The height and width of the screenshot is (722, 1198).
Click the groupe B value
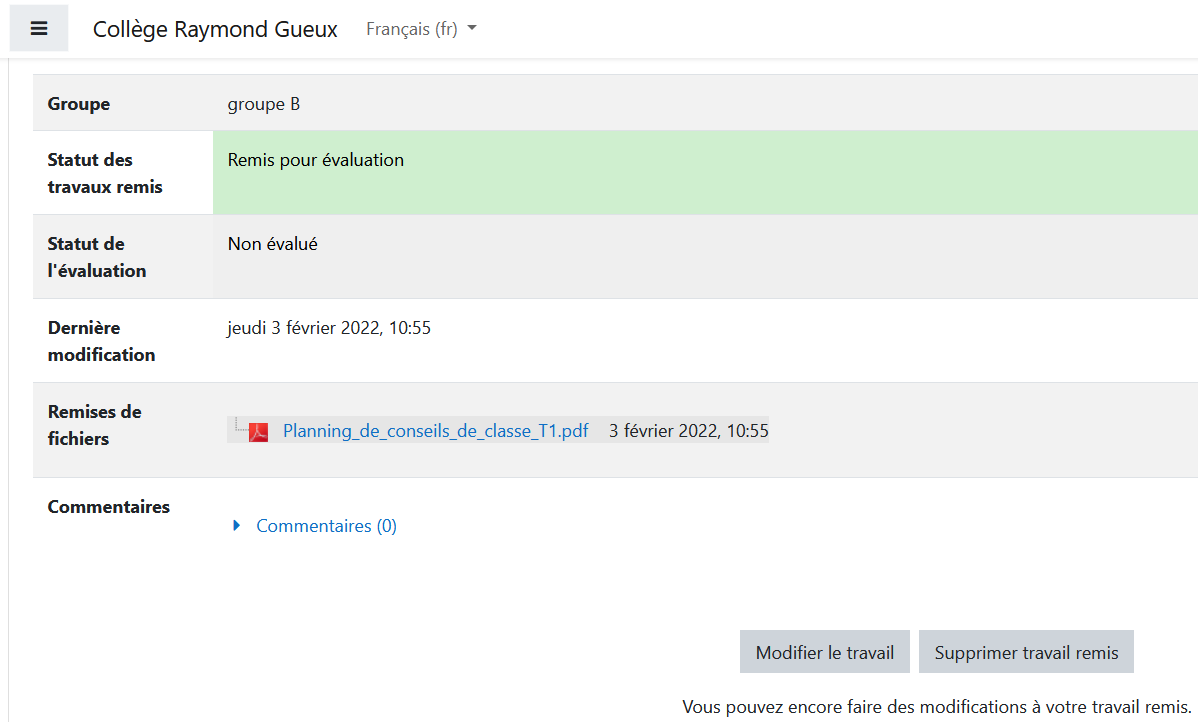coord(264,104)
